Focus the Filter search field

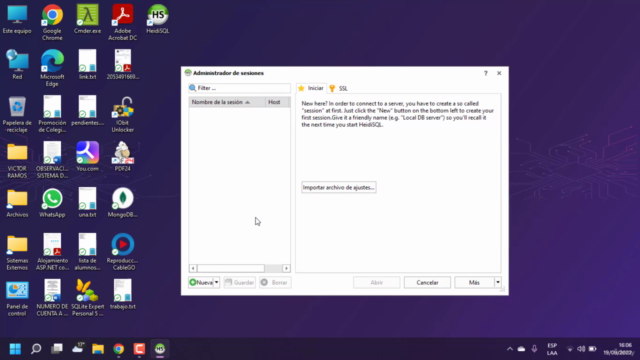240,88
